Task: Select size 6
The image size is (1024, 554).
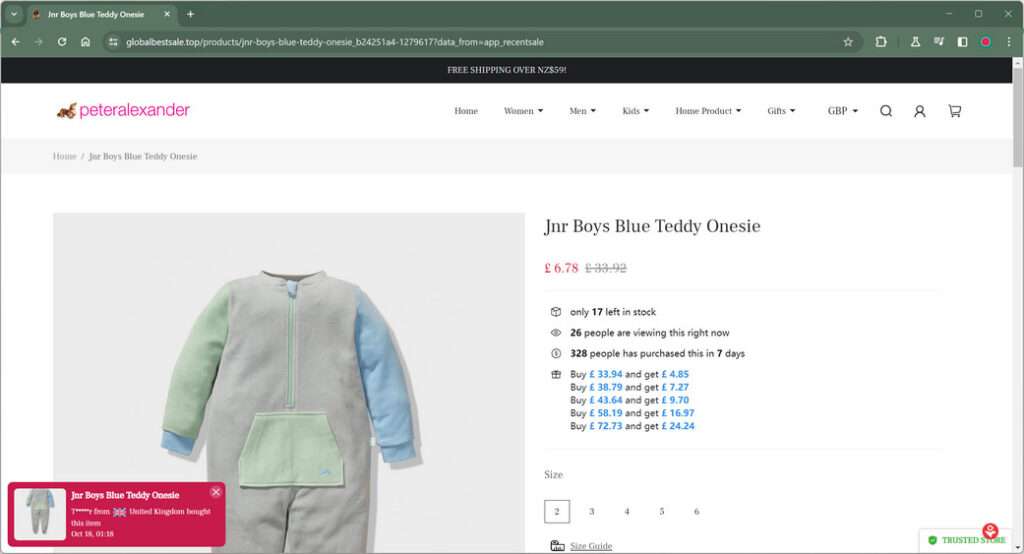Action: point(697,512)
